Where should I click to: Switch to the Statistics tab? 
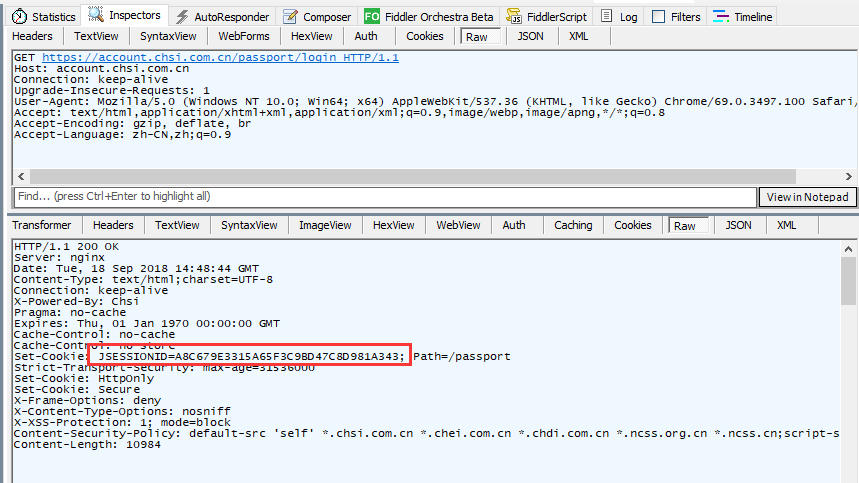[x=43, y=16]
